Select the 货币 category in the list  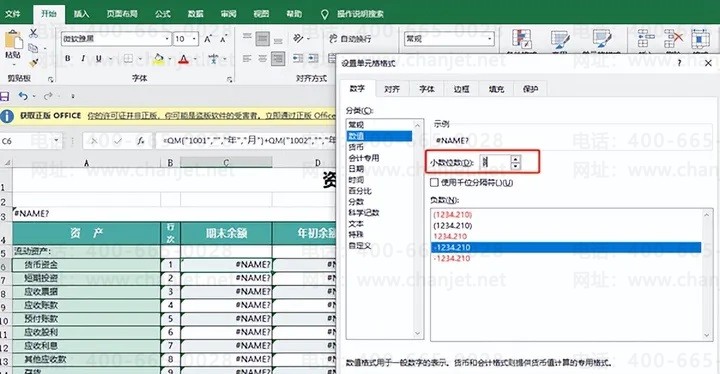(x=356, y=147)
